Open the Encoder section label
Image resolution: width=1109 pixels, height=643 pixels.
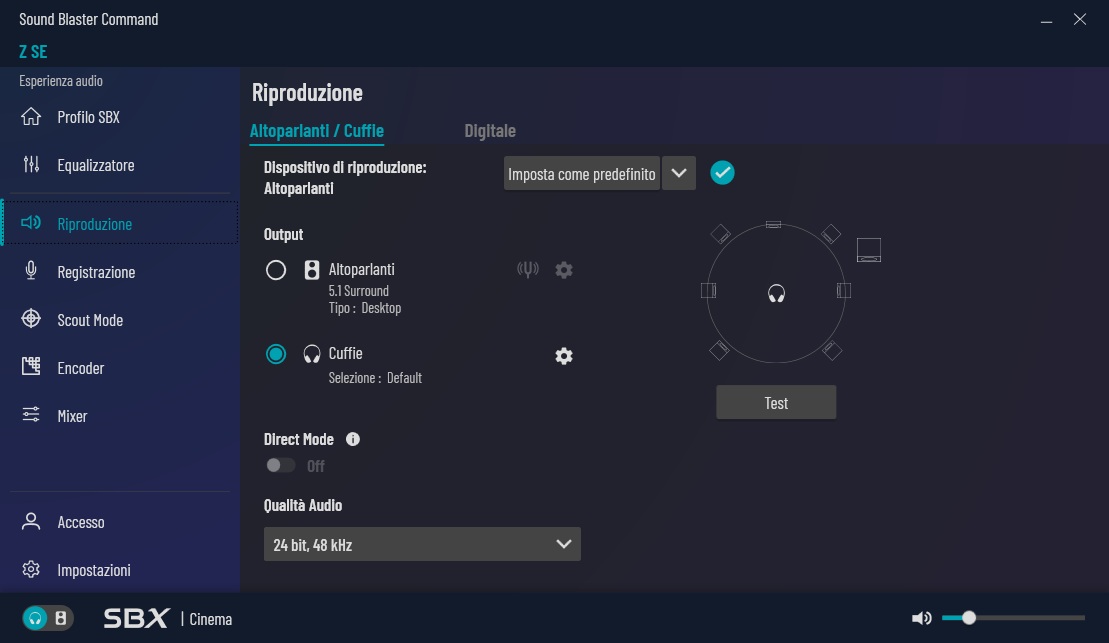pyautogui.click(x=81, y=368)
